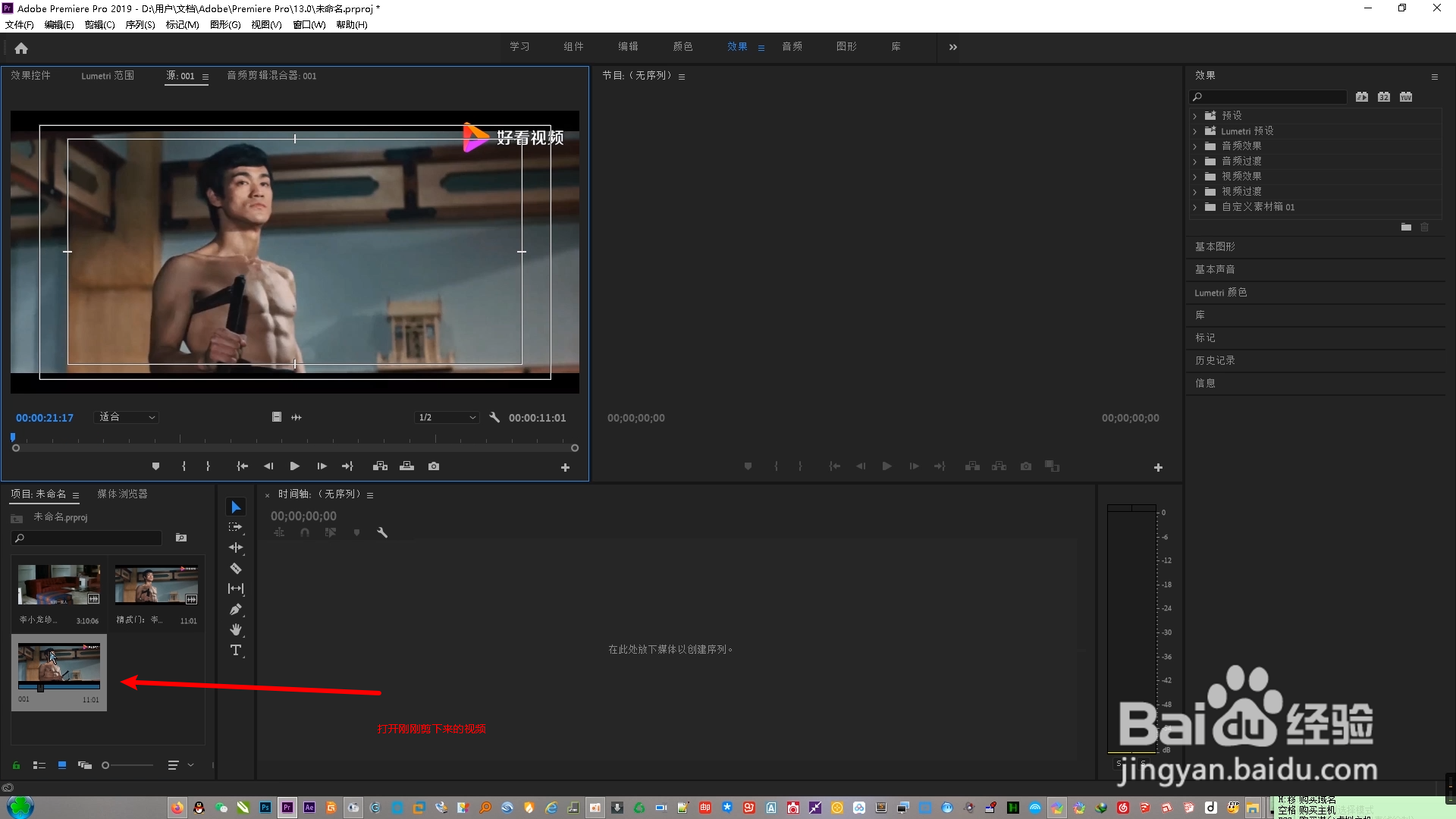Go to In point in Source monitor
The image size is (1456, 819).
point(243,466)
